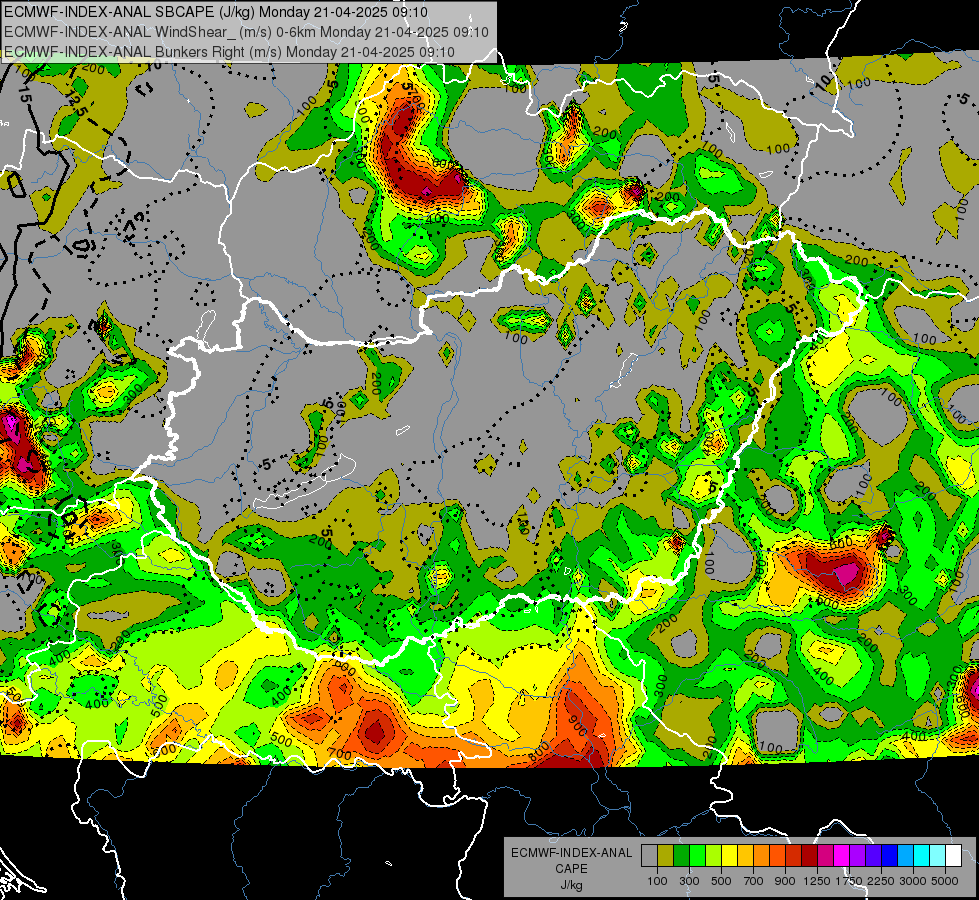Click the white swatch at the legend end
This screenshot has height=900, width=979.
954,855
